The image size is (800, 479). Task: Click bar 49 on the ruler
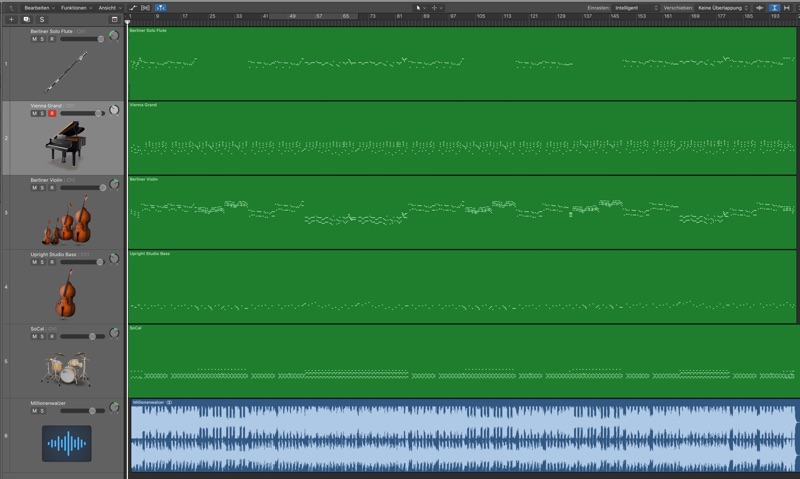tap(292, 16)
